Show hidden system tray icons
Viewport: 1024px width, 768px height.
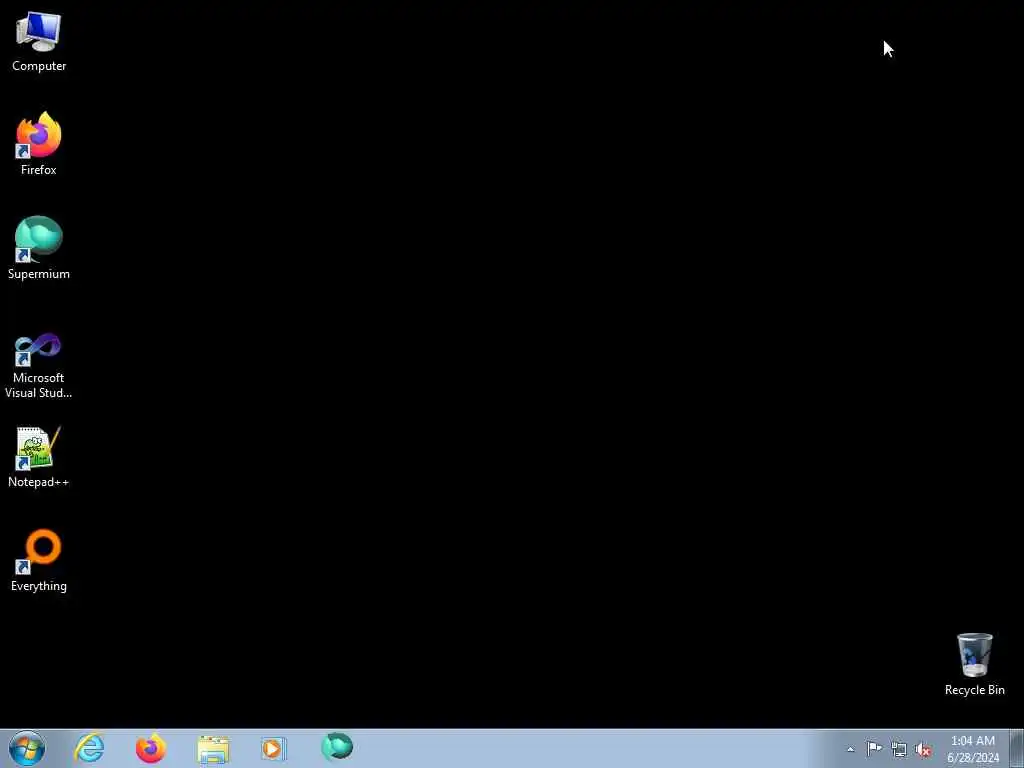pyautogui.click(x=850, y=749)
